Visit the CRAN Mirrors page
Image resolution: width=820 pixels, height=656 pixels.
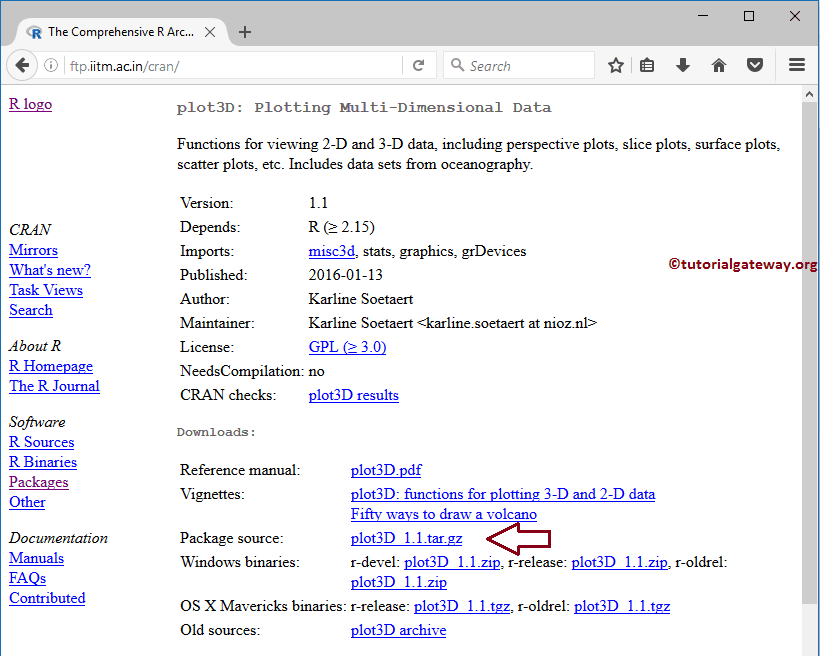33,250
